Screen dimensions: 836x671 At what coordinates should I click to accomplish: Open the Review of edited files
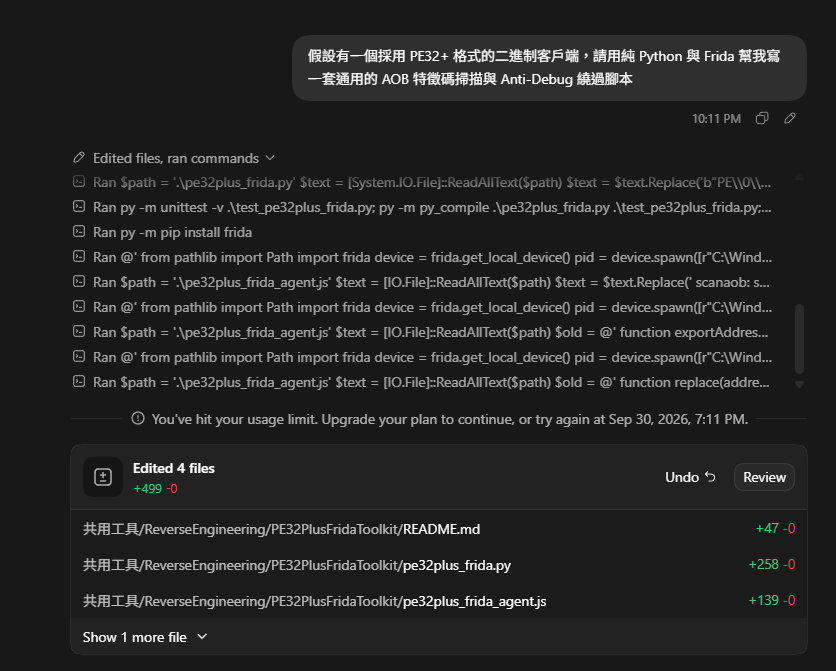(764, 477)
